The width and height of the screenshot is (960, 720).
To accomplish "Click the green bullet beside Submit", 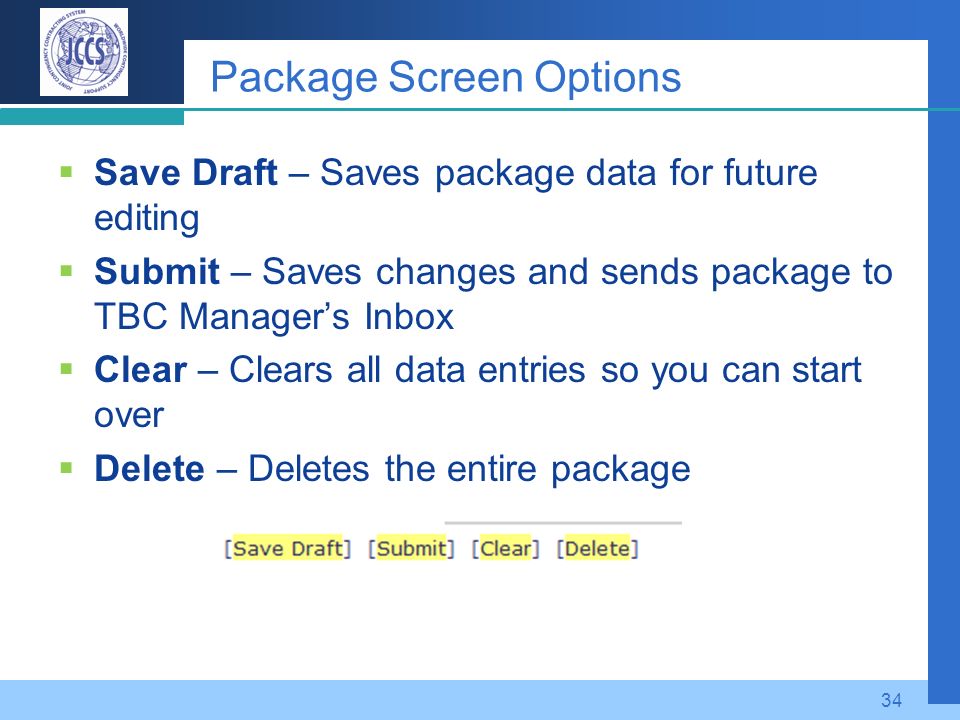I will pos(66,269).
